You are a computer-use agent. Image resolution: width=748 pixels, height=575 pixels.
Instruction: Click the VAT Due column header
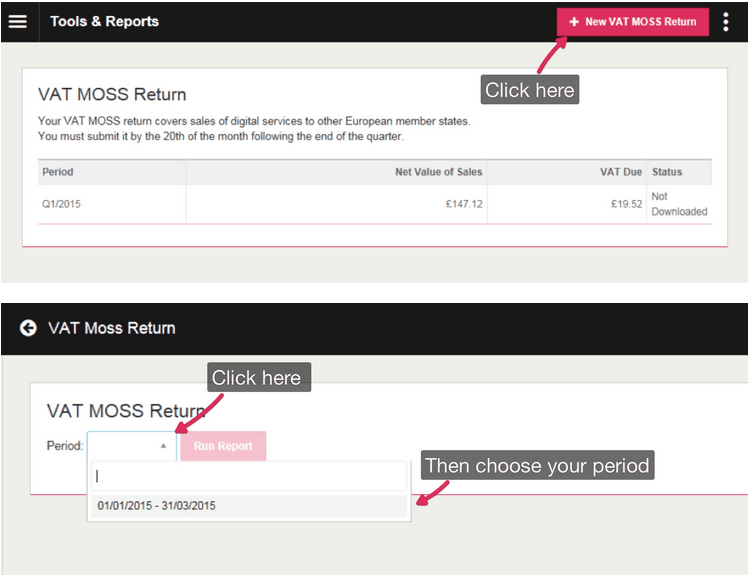(x=620, y=172)
